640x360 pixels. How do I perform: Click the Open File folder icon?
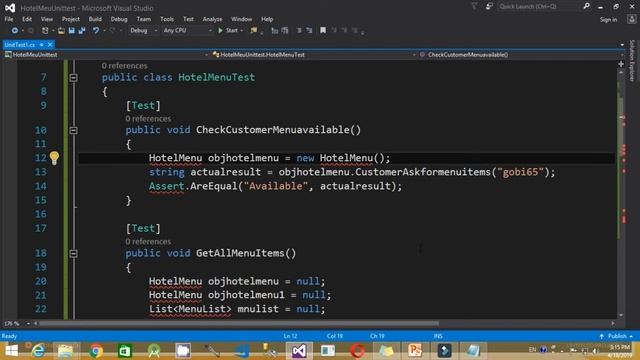(x=61, y=31)
